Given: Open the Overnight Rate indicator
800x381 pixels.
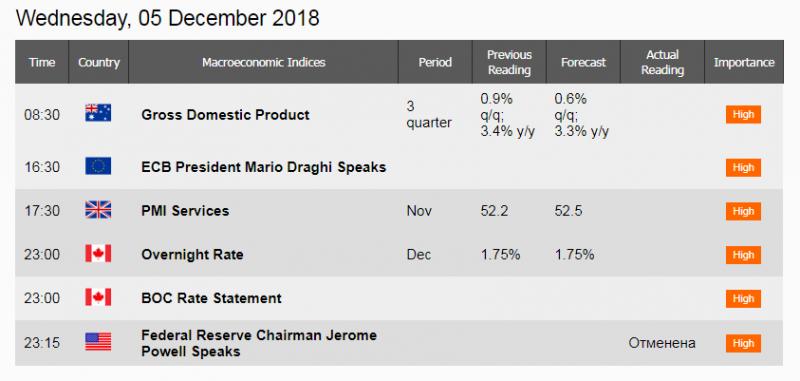Looking at the screenshot, I should click(x=192, y=254).
